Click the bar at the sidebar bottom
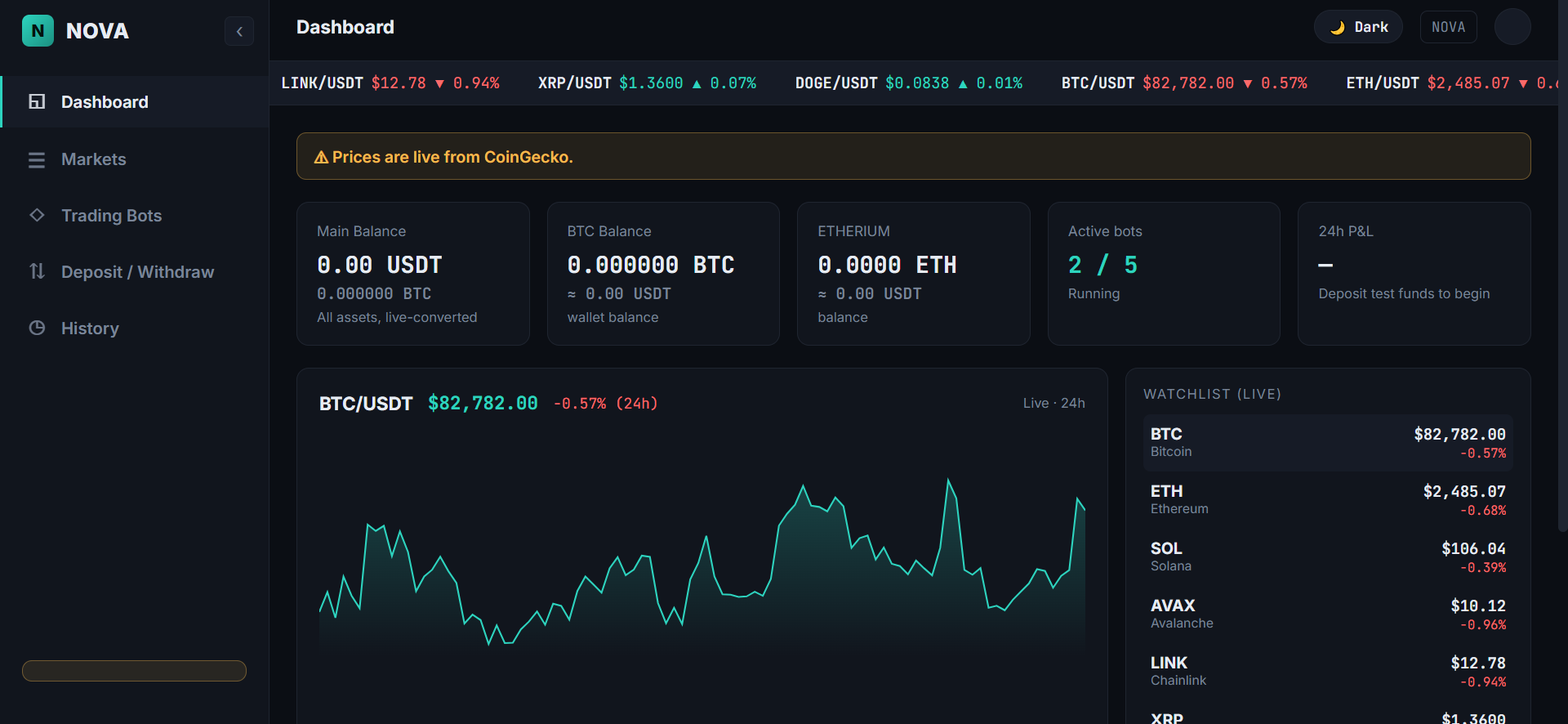Screen dimensions: 1568x724 134,671
